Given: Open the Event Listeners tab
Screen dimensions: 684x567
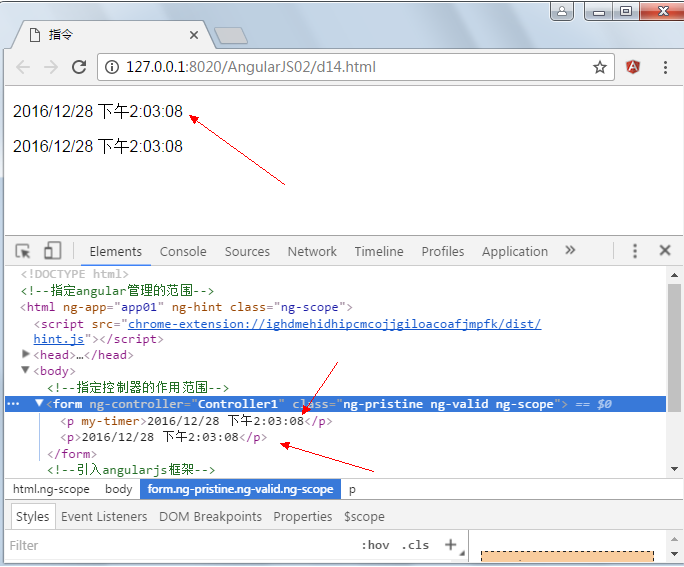Looking at the screenshot, I should click(104, 517).
